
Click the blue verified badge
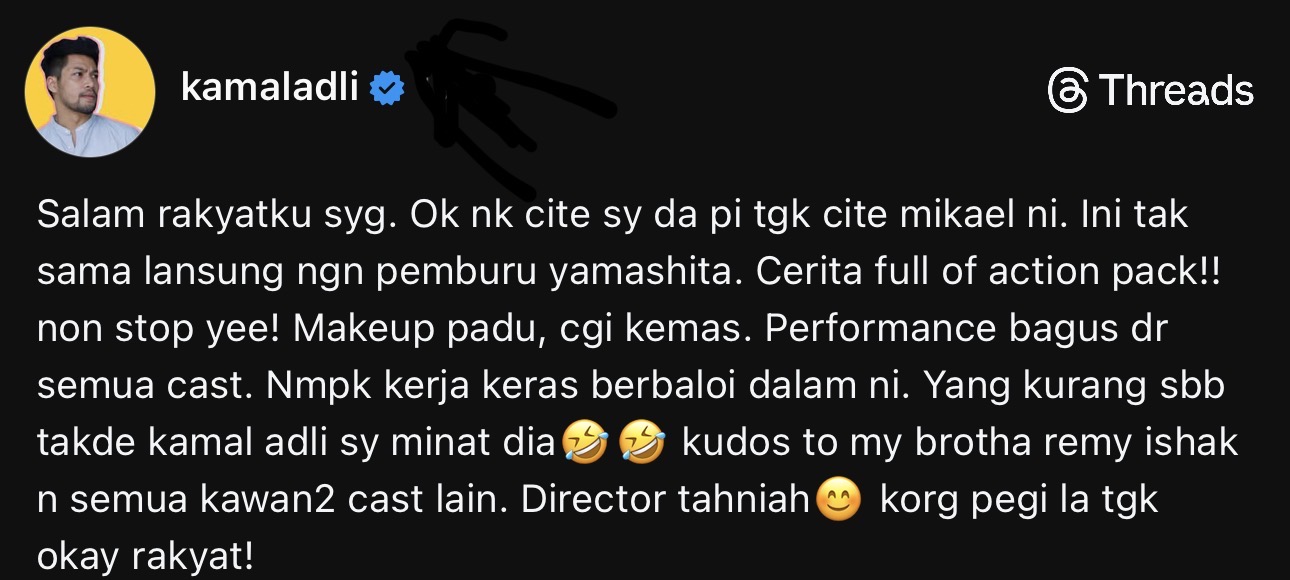point(387,90)
